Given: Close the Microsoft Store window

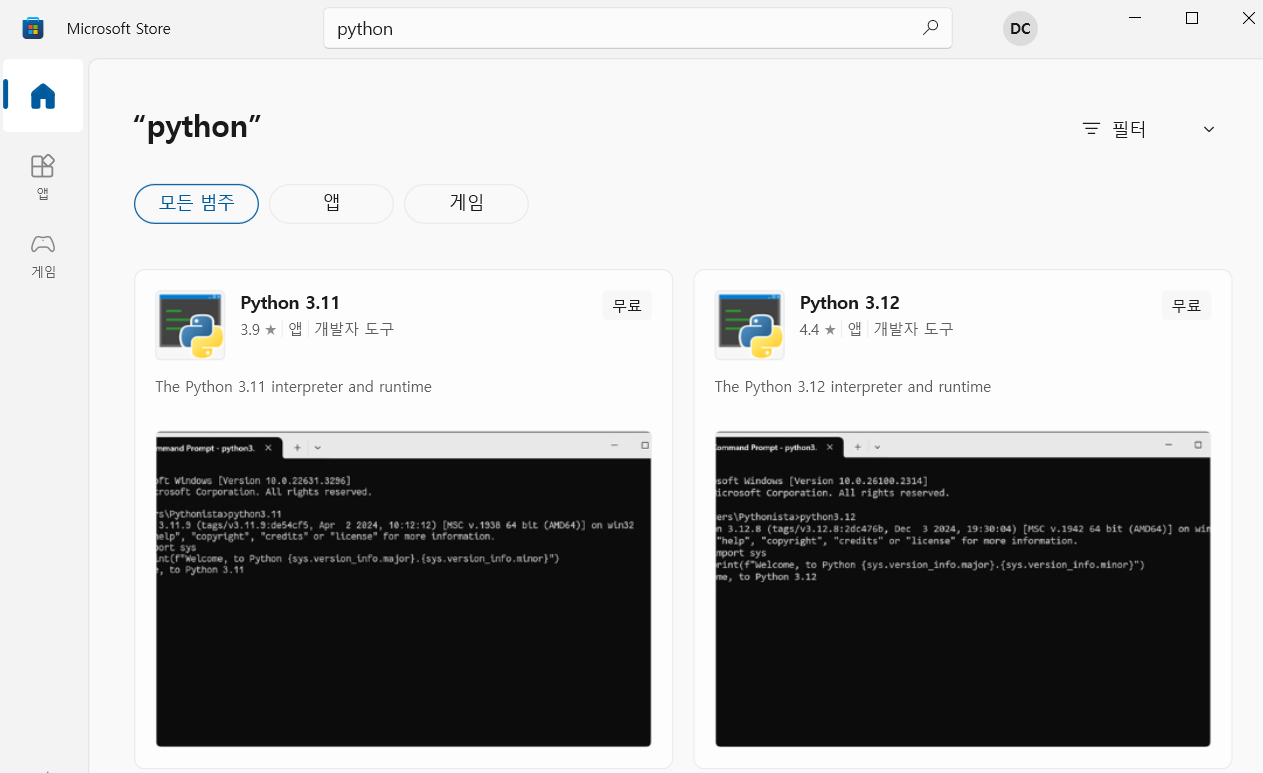Looking at the screenshot, I should (x=1249, y=18).
